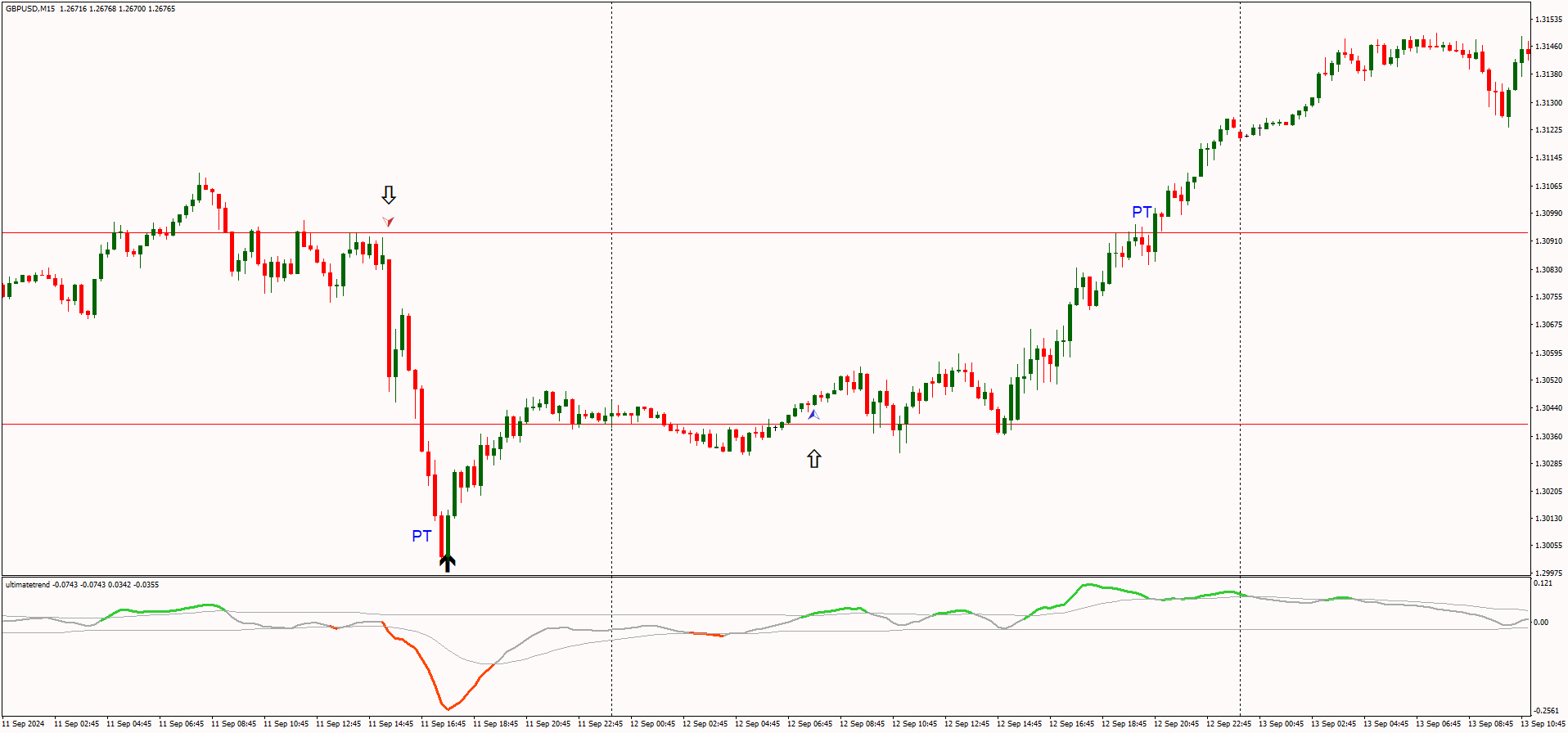Click the hollow down arrow above sell signal

pos(389,195)
